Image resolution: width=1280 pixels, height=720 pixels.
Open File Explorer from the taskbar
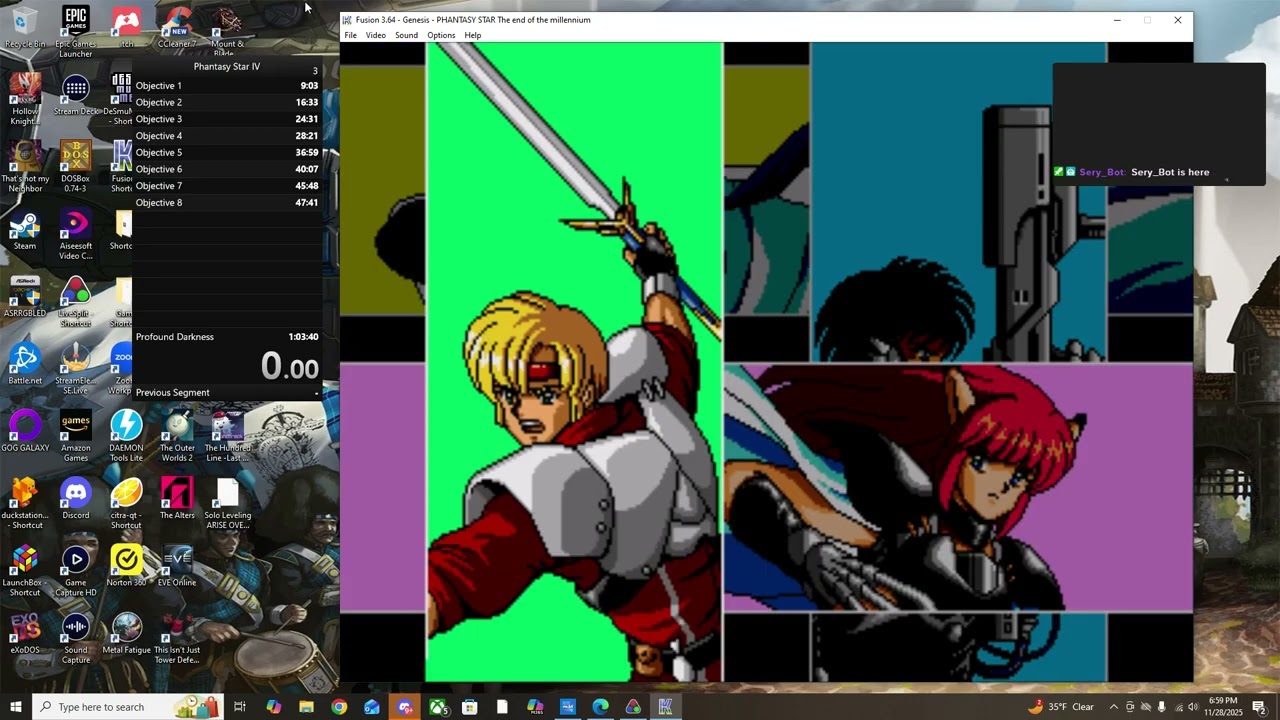click(x=306, y=707)
